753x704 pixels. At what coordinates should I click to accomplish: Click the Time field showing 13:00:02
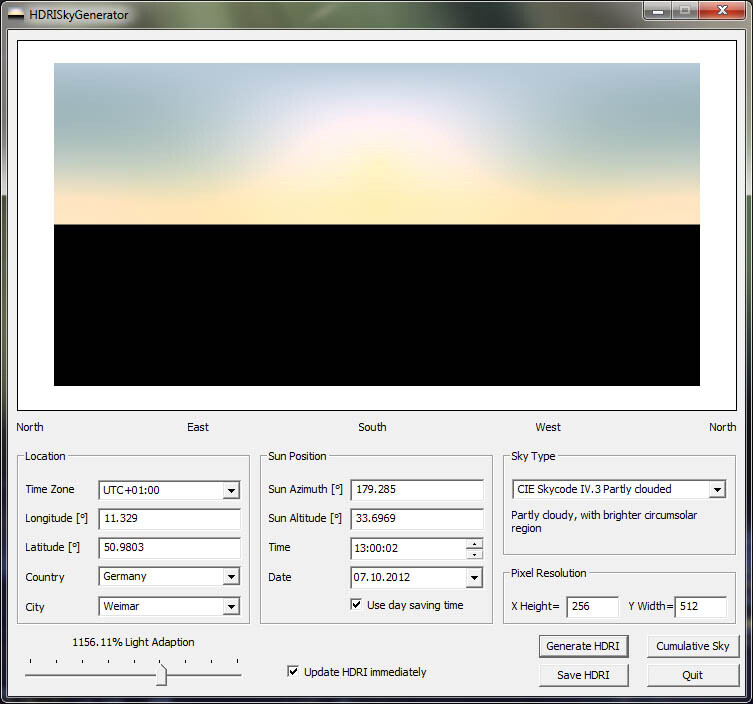pyautogui.click(x=408, y=548)
